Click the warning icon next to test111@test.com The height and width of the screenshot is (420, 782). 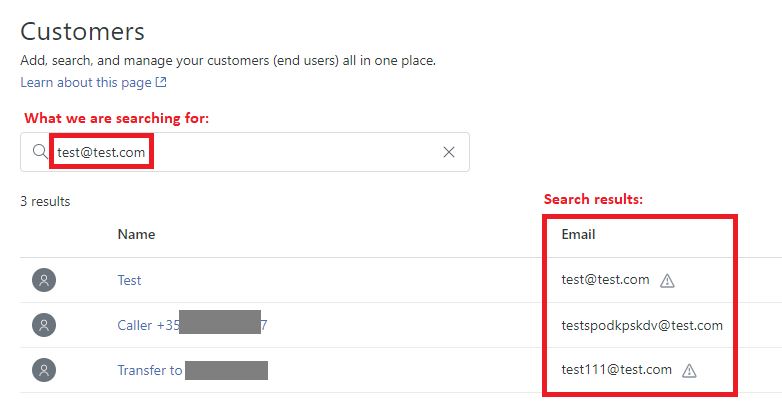point(689,371)
